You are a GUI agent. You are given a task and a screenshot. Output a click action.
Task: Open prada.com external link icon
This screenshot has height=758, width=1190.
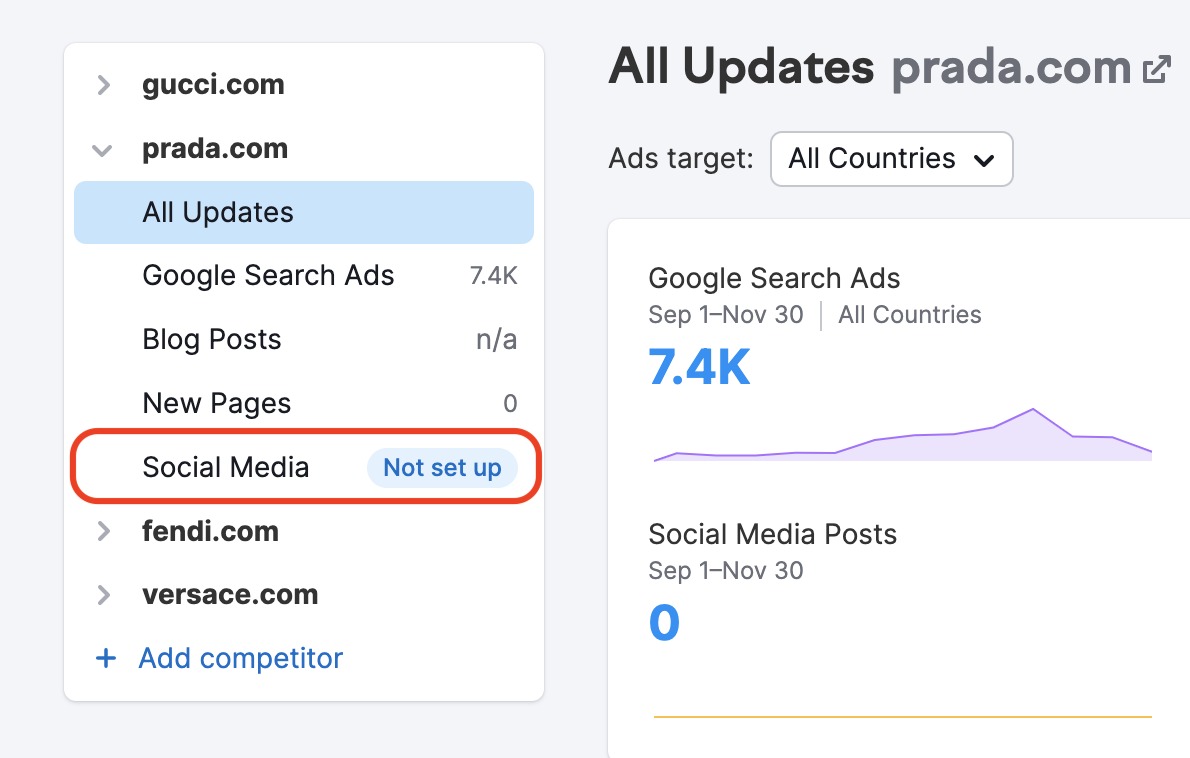1157,70
